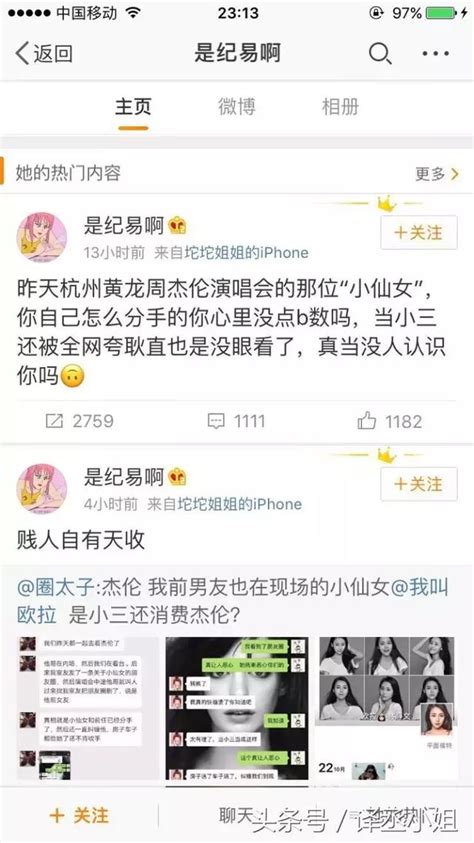
Task: Open avatar of the 13小时前 post
Action: 42,237
